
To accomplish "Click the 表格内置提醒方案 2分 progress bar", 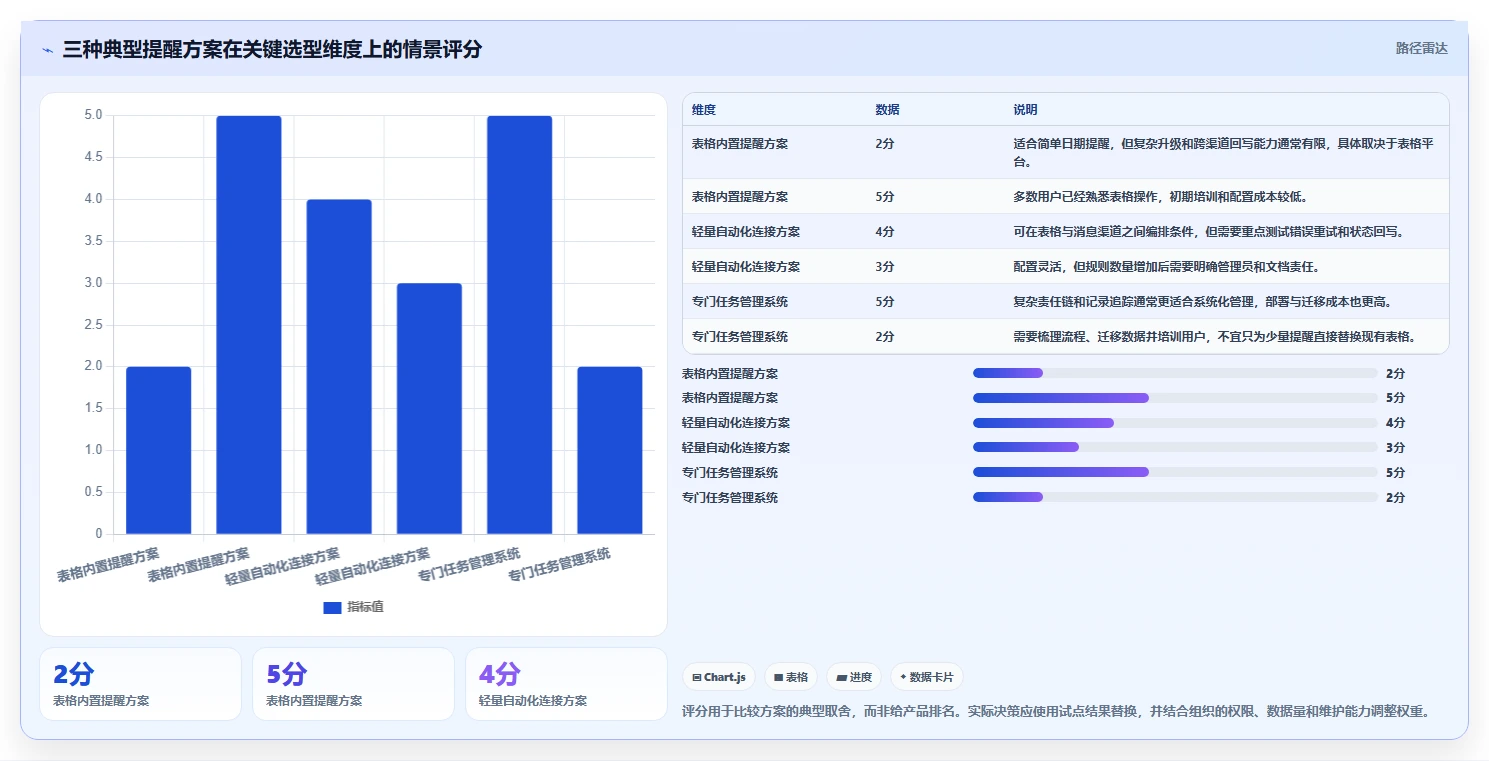I will (1175, 373).
